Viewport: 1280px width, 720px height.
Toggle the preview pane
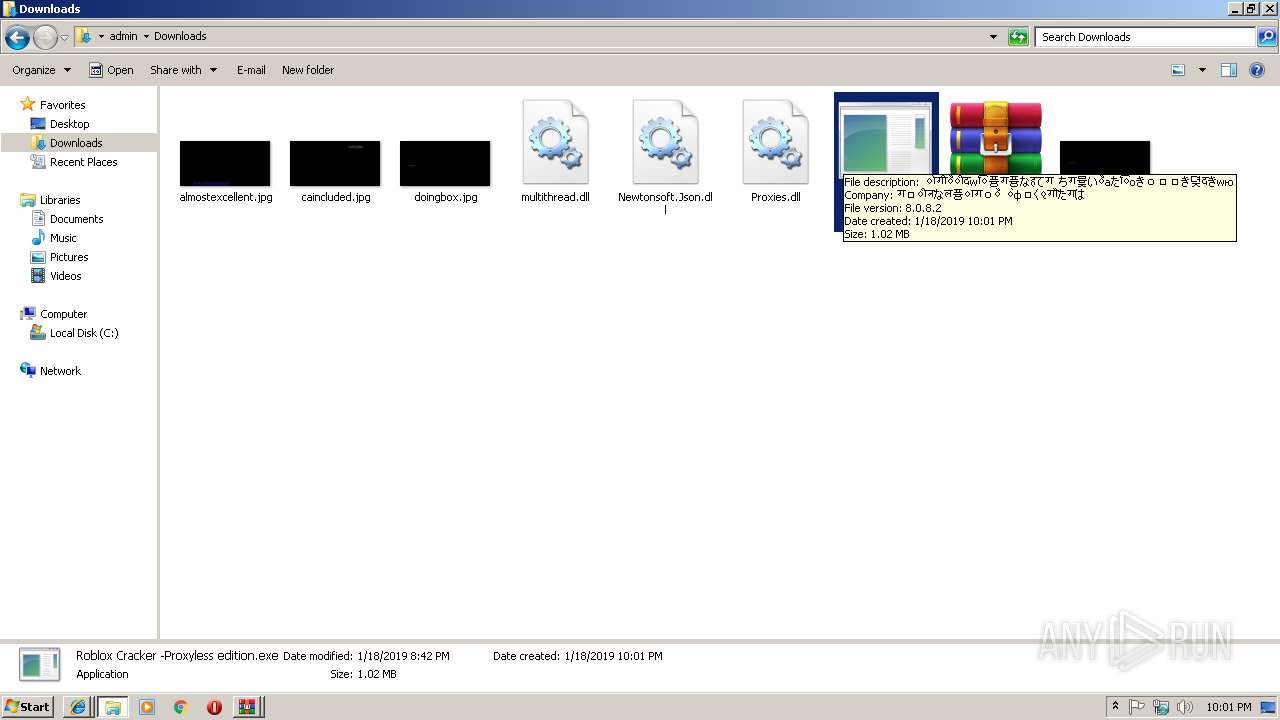pos(1229,70)
